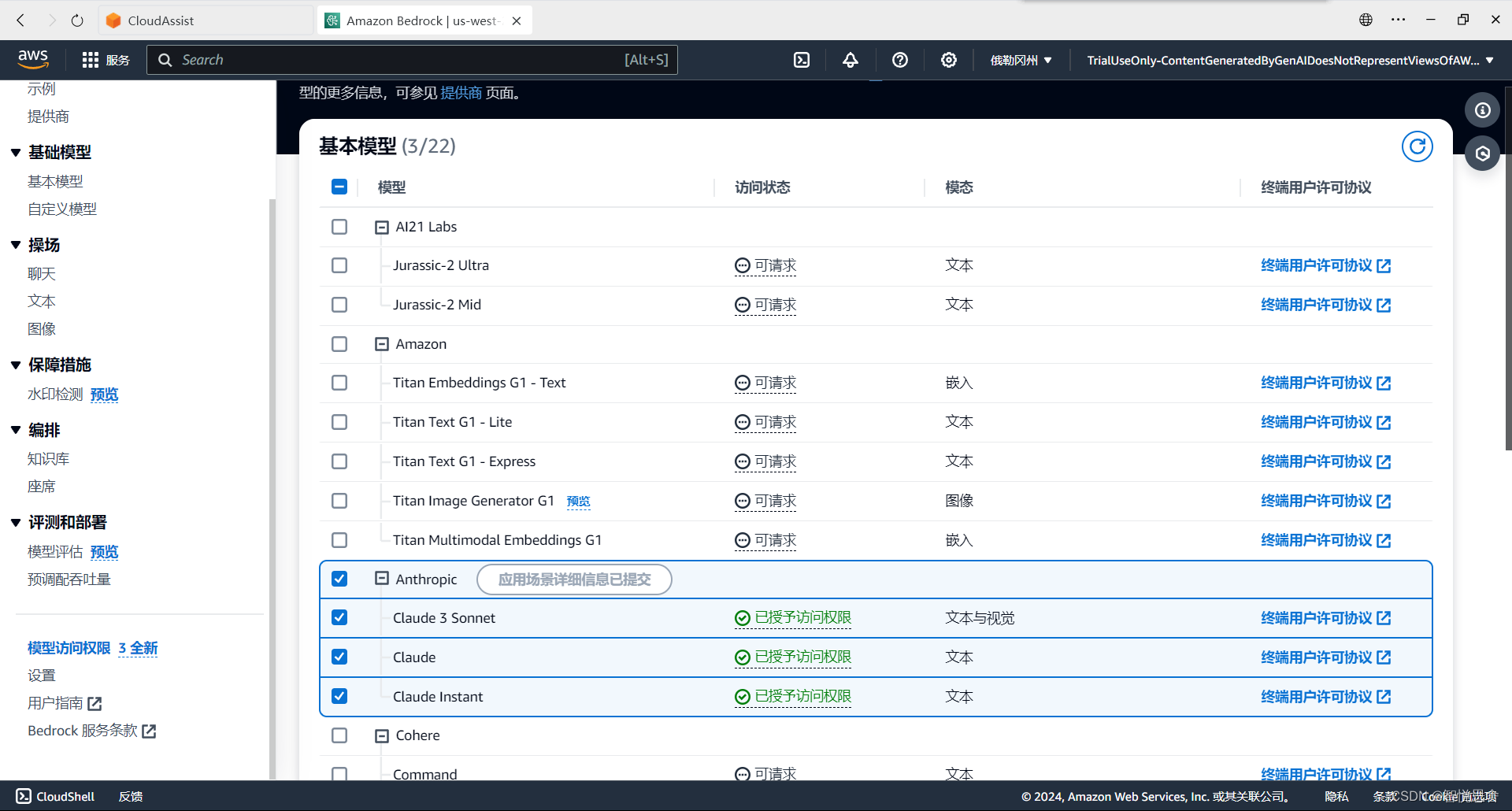Click the 可请求 status icon for Jurassic-2 Mid
Screen dimensions: 1512x811
742,305
